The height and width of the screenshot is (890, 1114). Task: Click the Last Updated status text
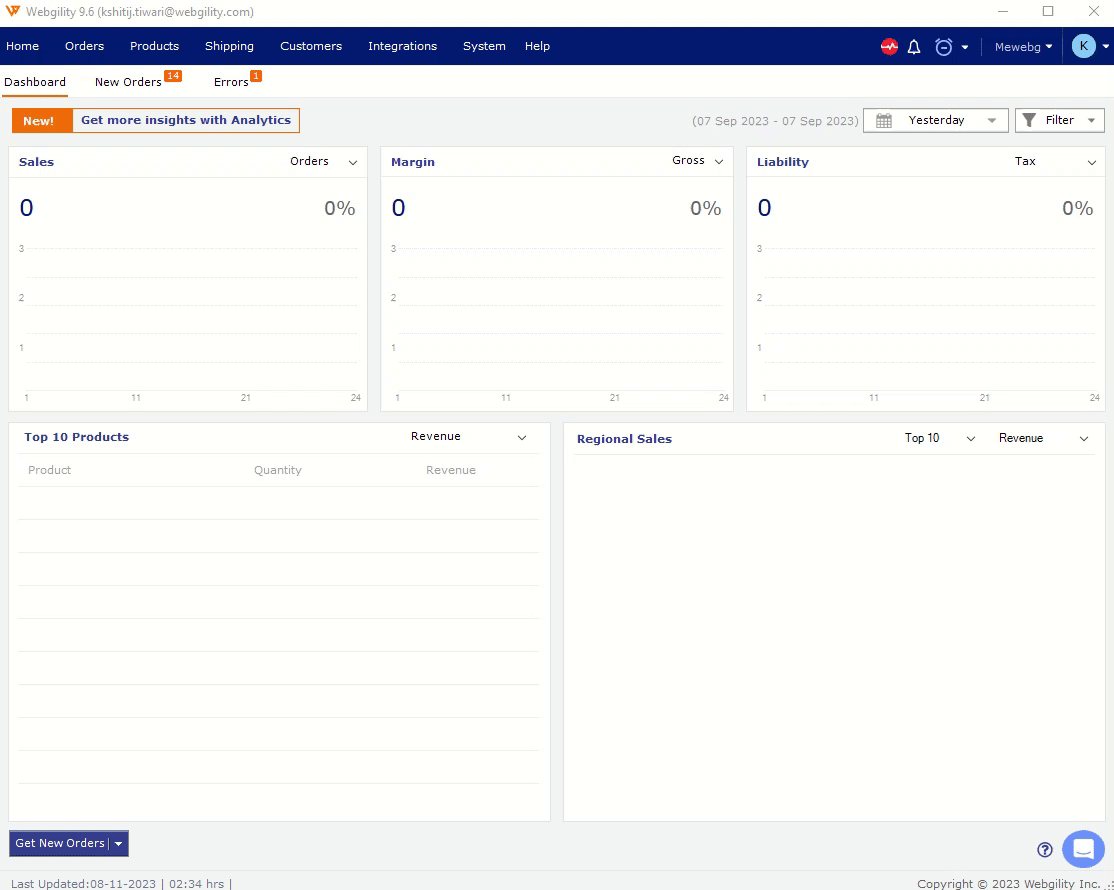(121, 884)
